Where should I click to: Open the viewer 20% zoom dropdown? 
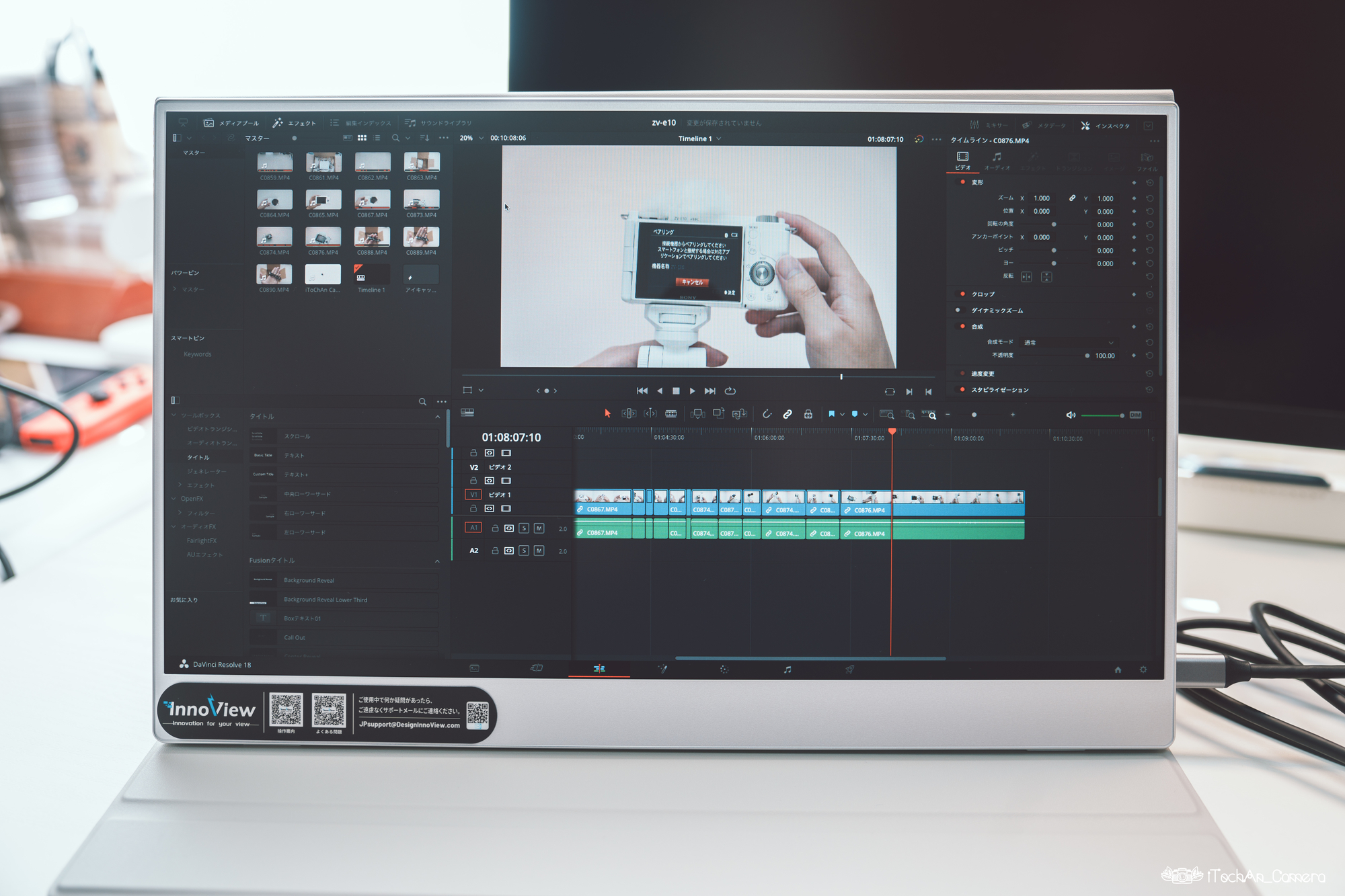[481, 138]
